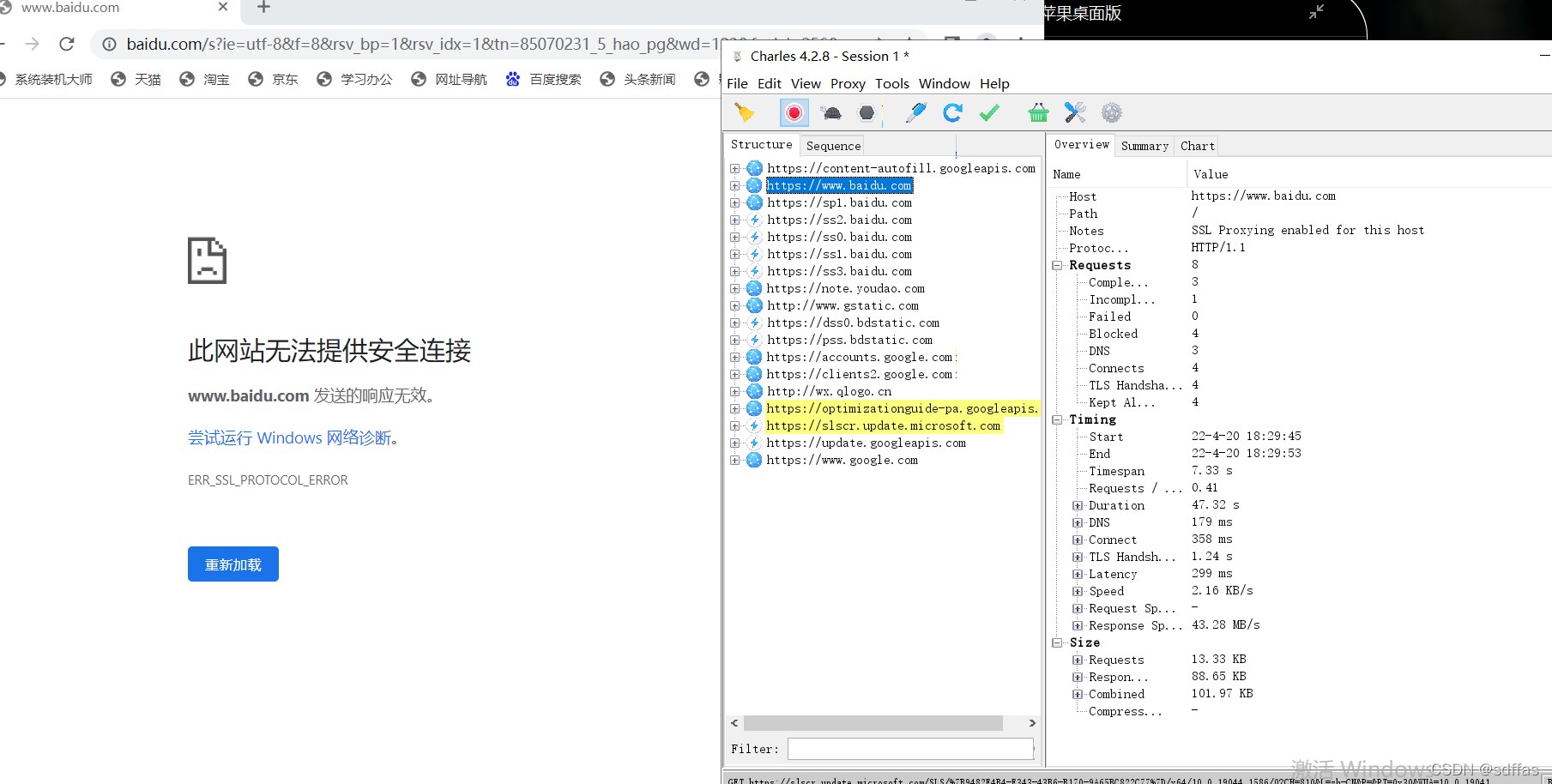
Task: Open the Tools menu in Charles
Action: [892, 83]
